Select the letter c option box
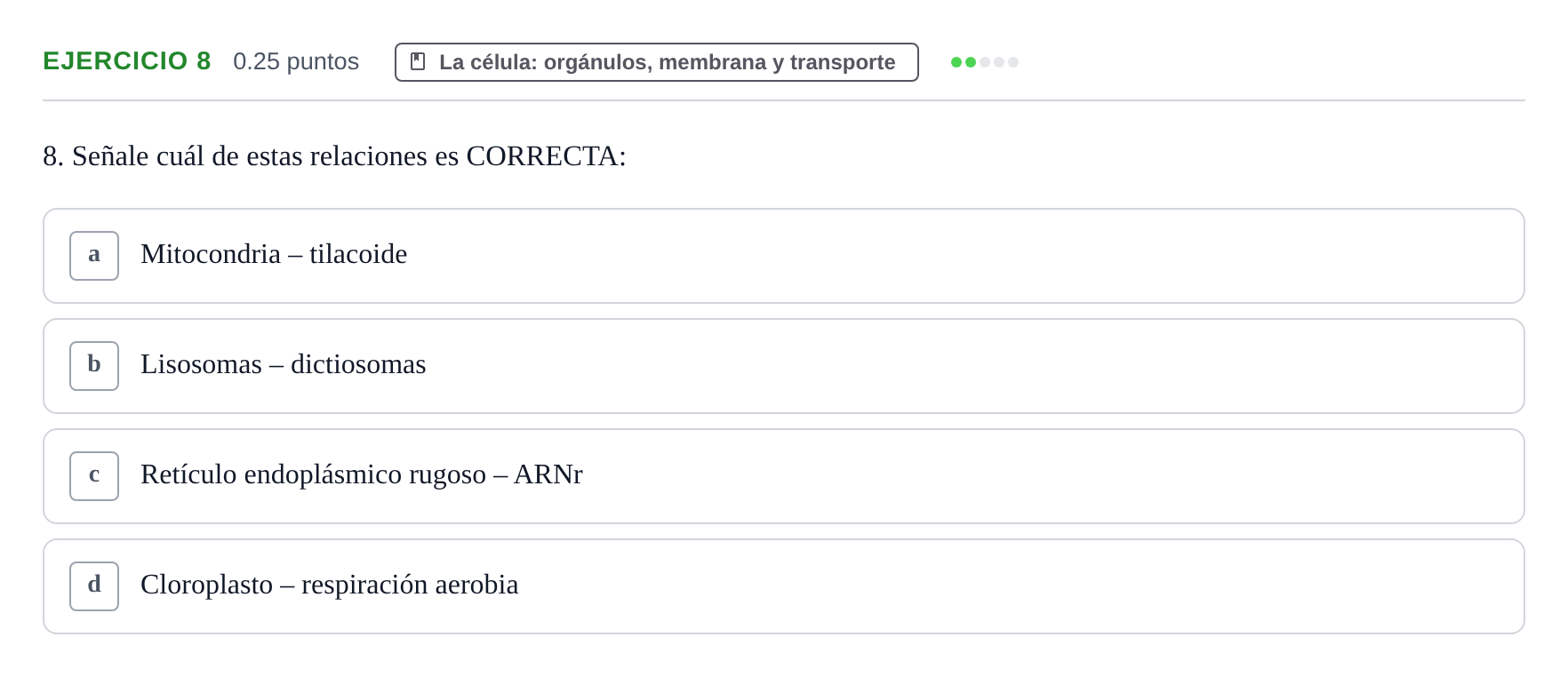The image size is (1568, 677). [x=94, y=476]
